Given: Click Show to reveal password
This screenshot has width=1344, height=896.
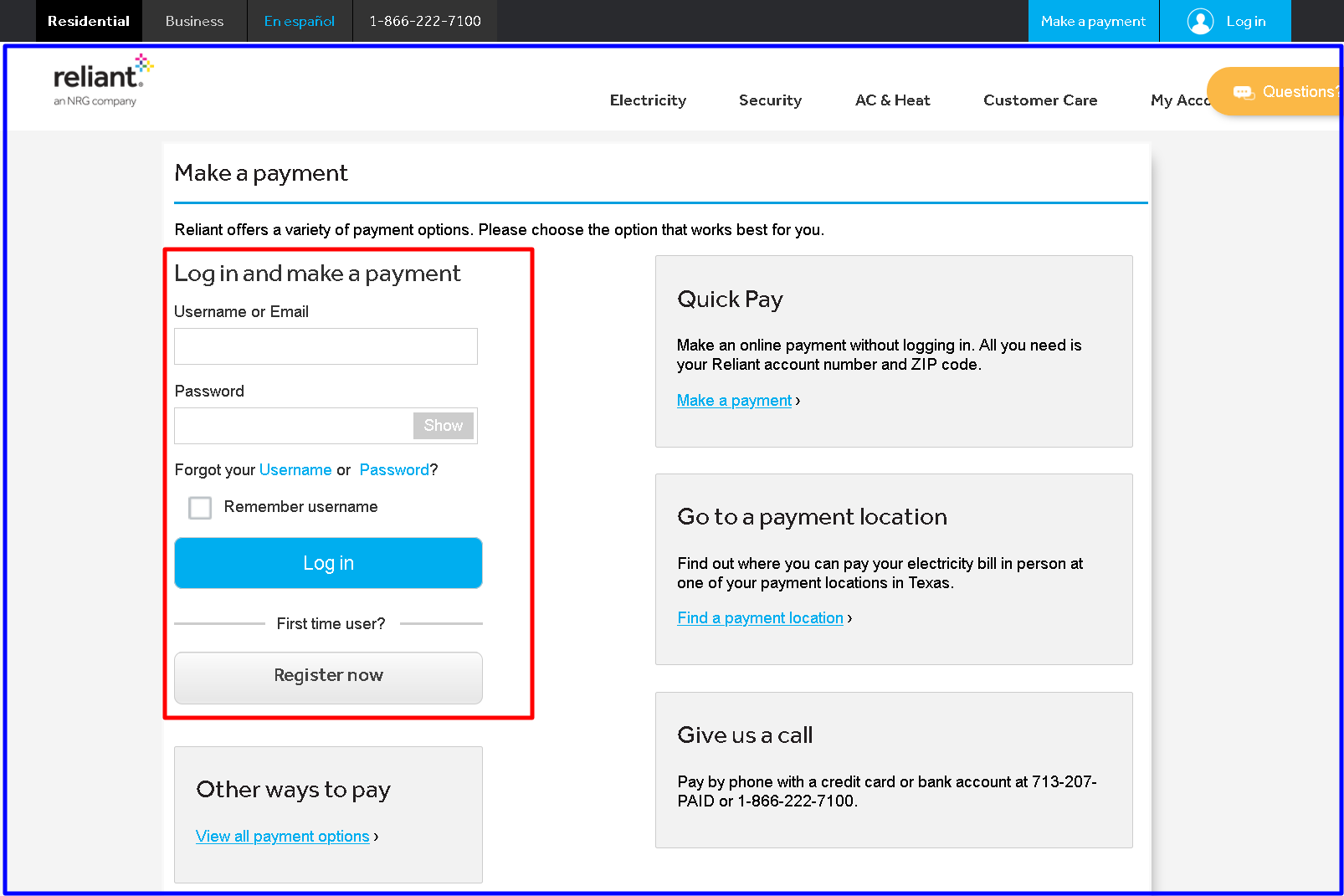Looking at the screenshot, I should [444, 426].
